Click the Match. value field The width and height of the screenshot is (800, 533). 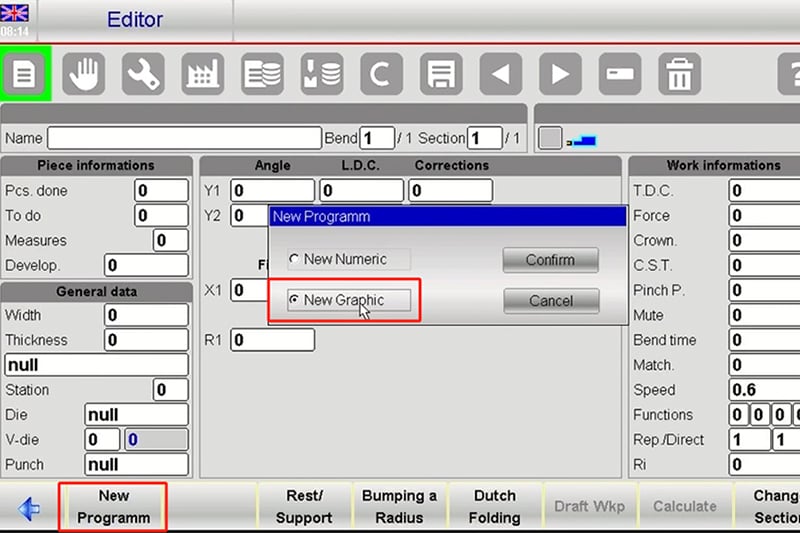coord(764,365)
